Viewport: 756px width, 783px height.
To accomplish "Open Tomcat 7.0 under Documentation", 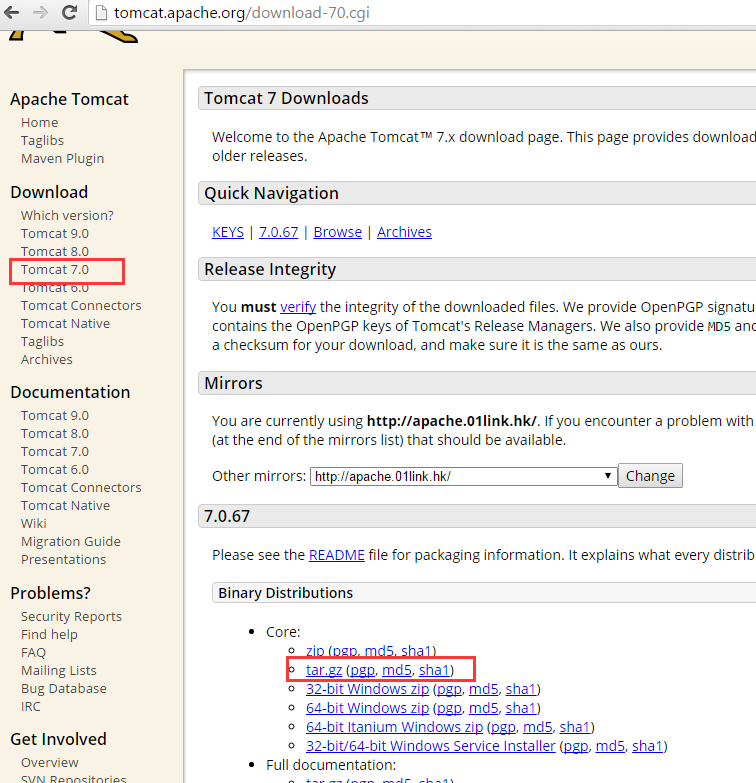I will [x=55, y=451].
